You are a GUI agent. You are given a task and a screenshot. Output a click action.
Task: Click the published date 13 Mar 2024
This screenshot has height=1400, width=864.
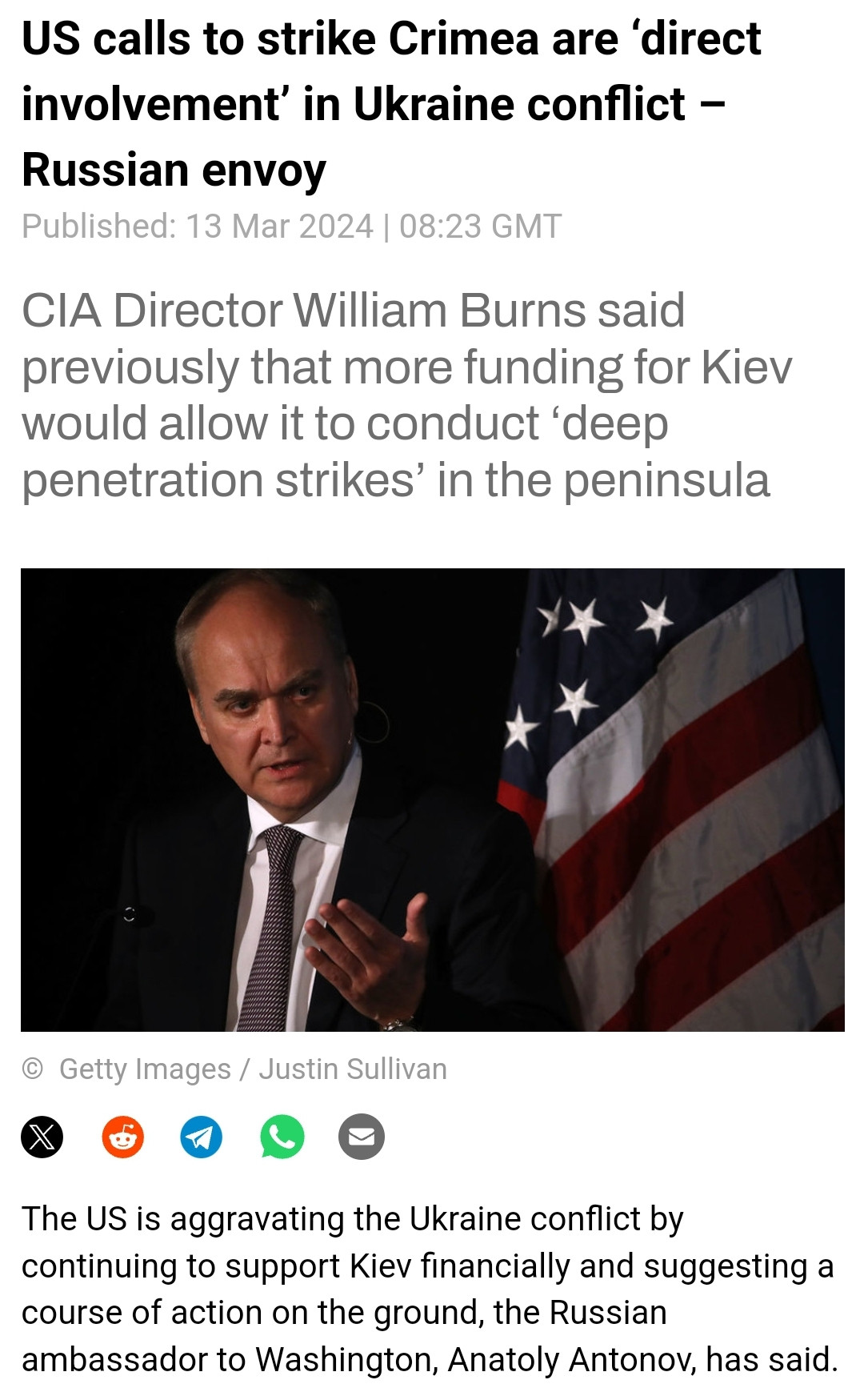[x=279, y=227]
